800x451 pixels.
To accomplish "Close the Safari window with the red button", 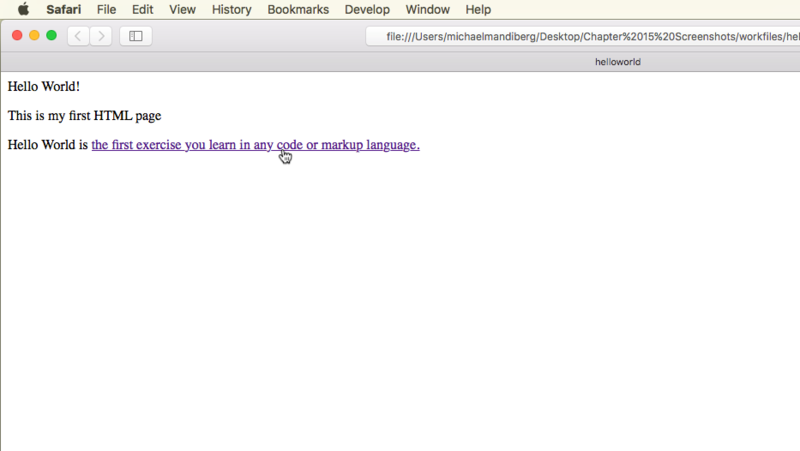I will pos(17,36).
